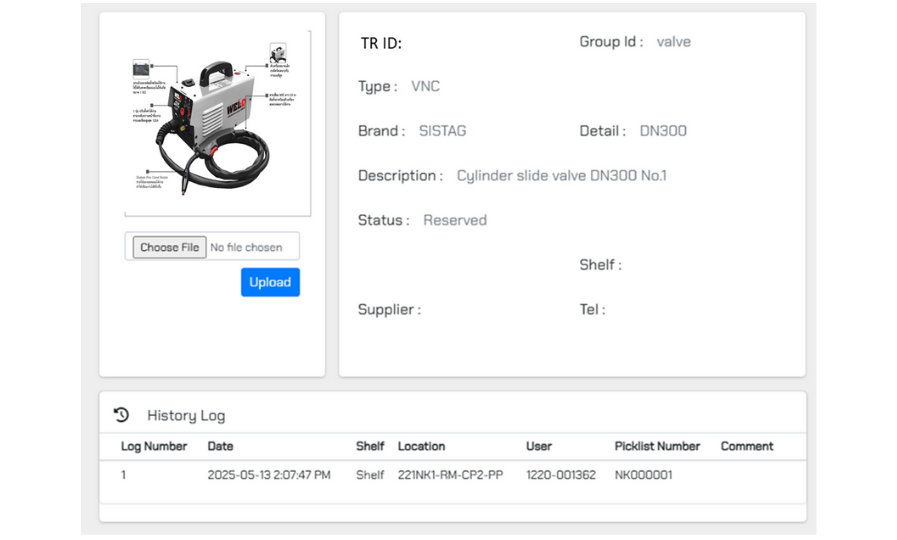Click the blue Upload button
This screenshot has height=540, width=897.
270,282
